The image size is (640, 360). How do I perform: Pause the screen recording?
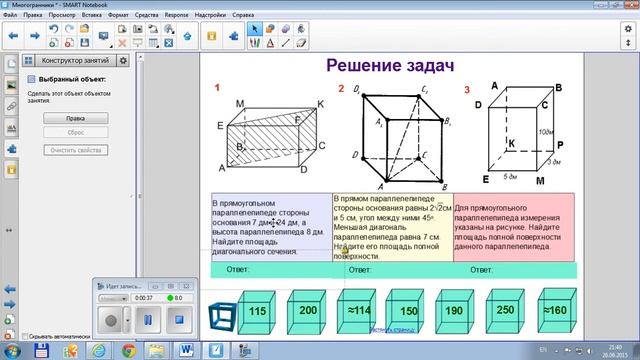coord(148,320)
